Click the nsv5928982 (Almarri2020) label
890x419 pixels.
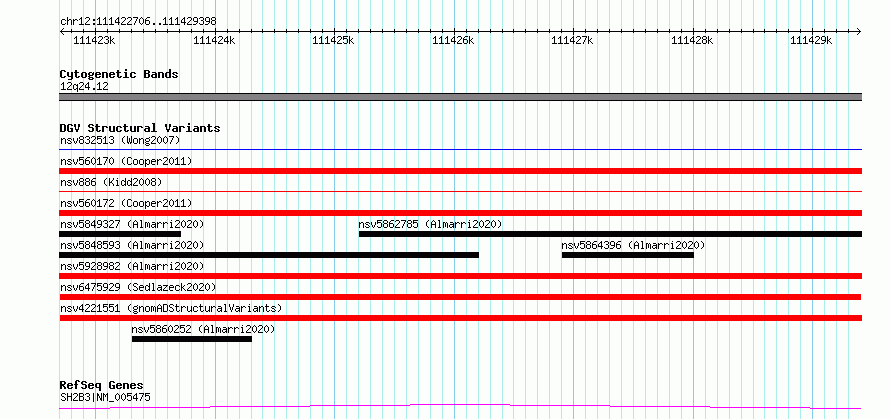(x=132, y=266)
